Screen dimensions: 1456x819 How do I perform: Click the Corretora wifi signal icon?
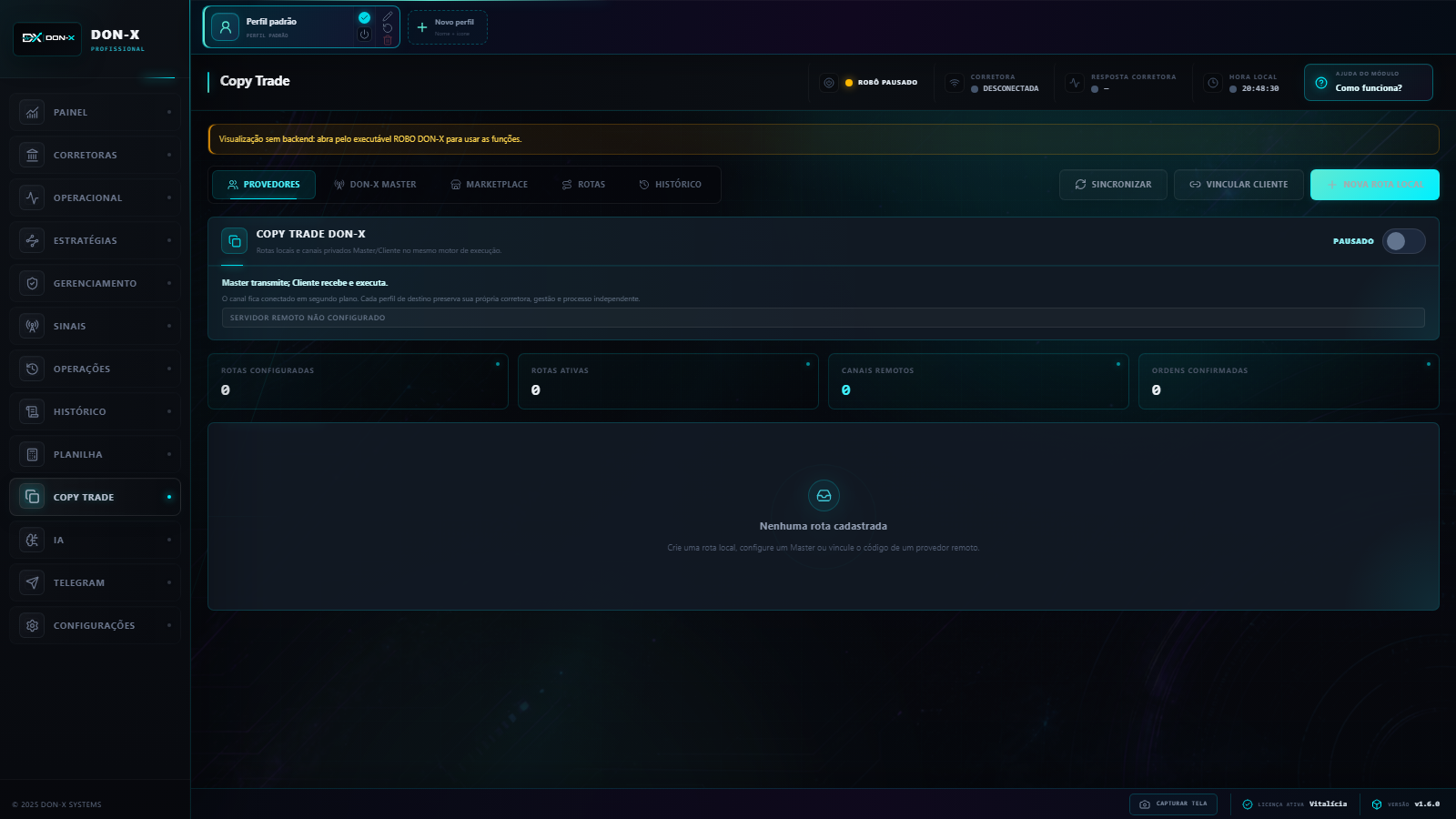[x=954, y=83]
